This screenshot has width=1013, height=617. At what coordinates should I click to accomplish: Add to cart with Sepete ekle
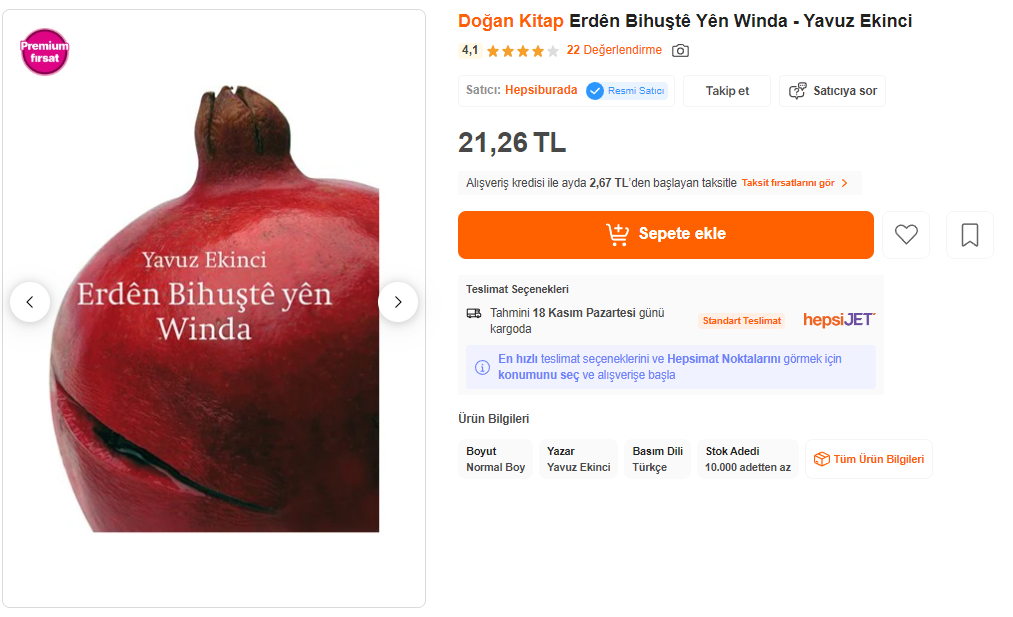[665, 235]
